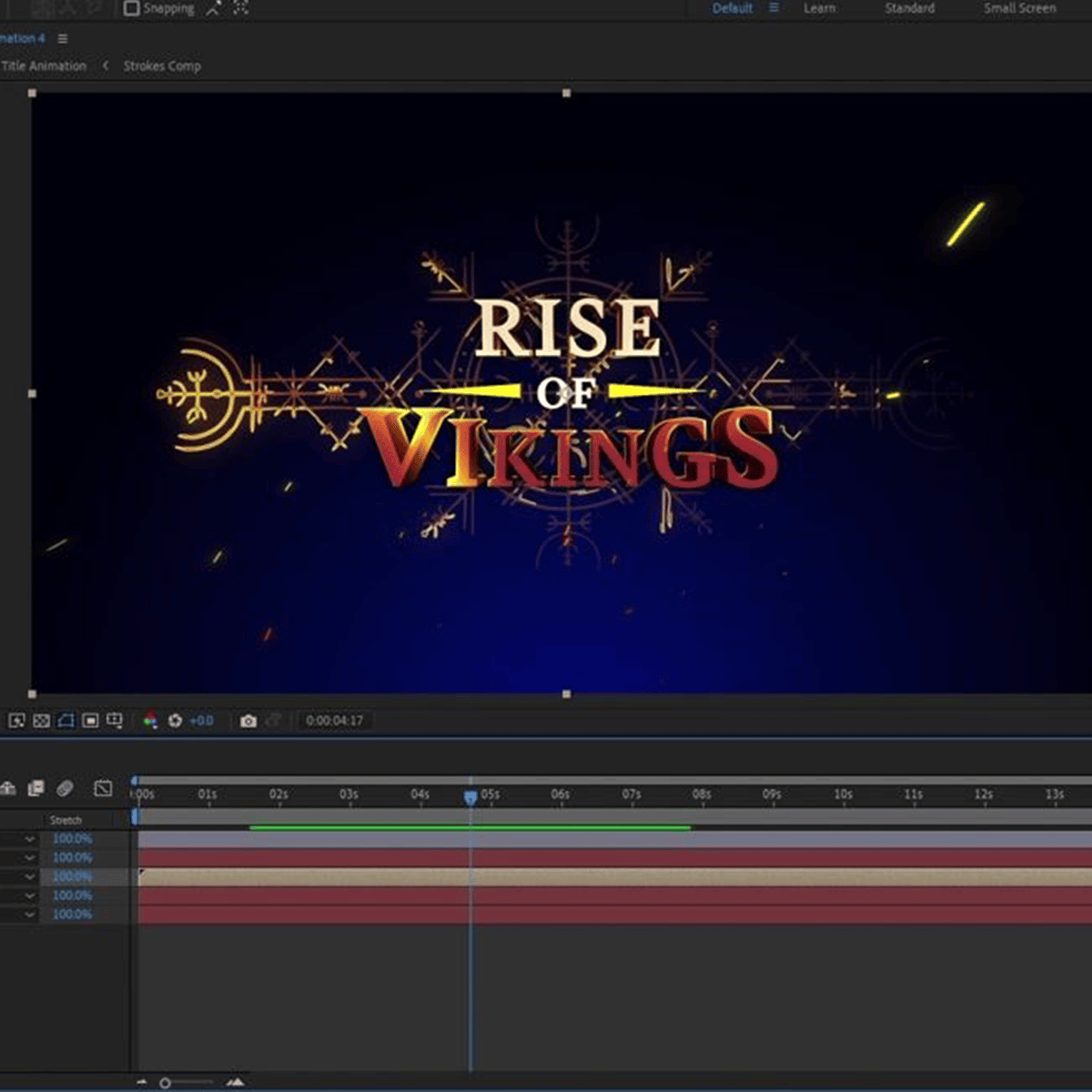Open the composition panel hamburger menu
The image size is (1092, 1092).
coord(63,39)
